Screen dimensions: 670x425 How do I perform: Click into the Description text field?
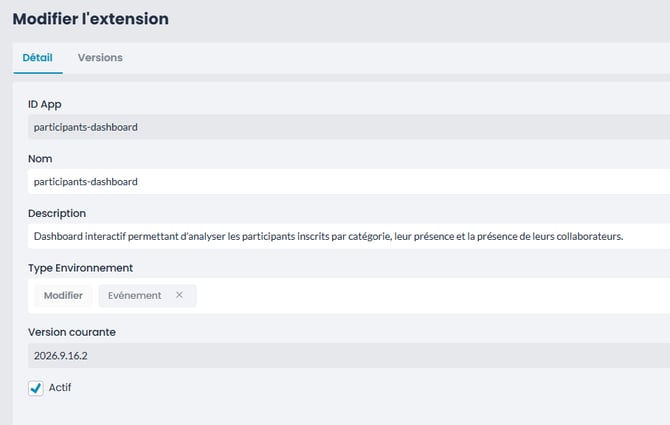coord(349,236)
